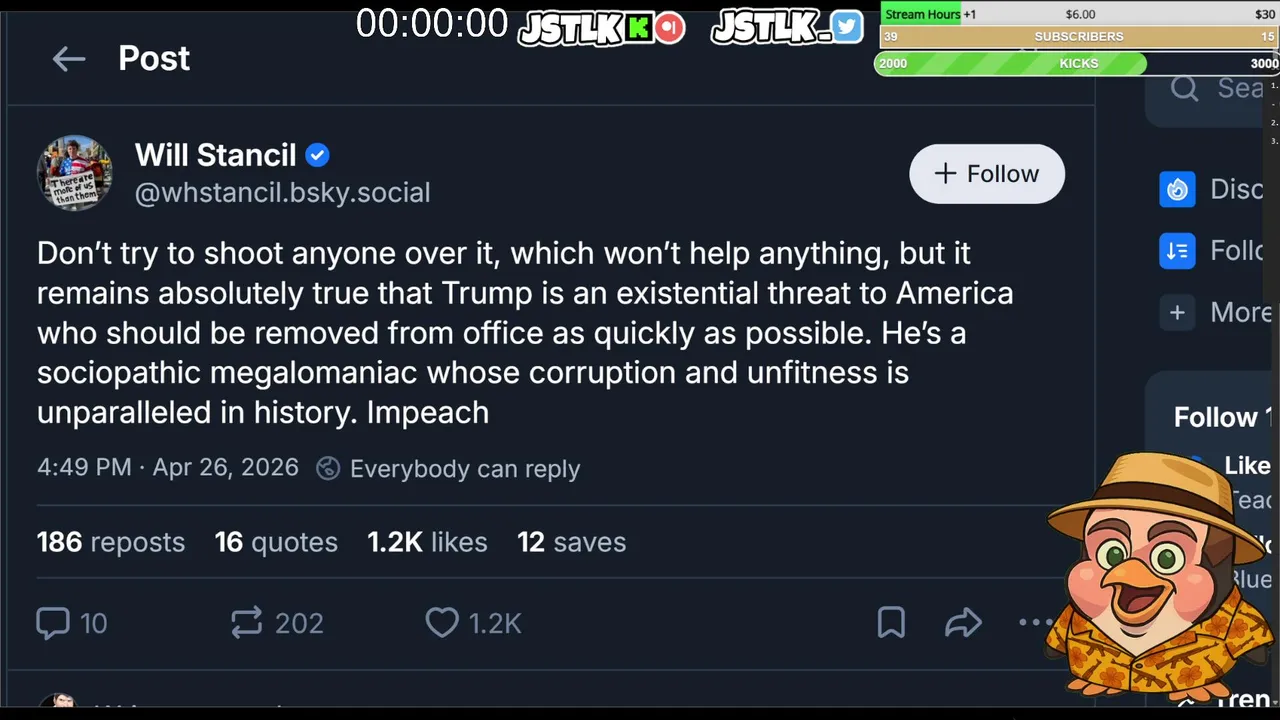This screenshot has height=720, width=1280.
Task: Like the post with heart icon
Action: coord(442,623)
